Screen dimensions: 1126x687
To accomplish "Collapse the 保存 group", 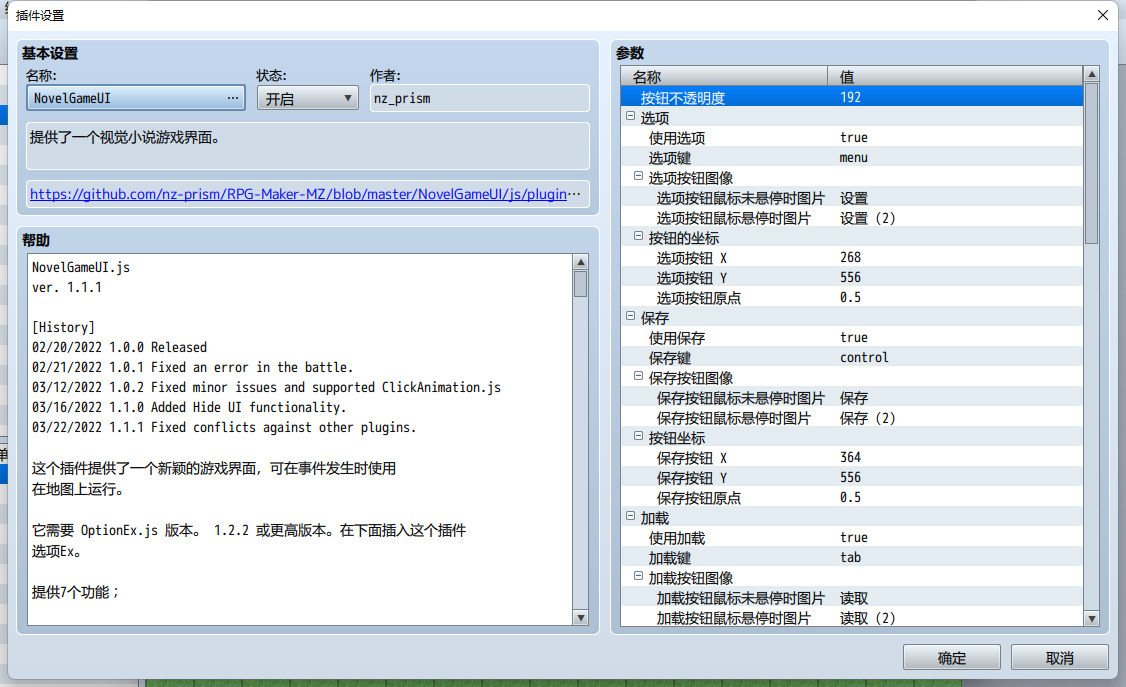I will (x=631, y=316).
